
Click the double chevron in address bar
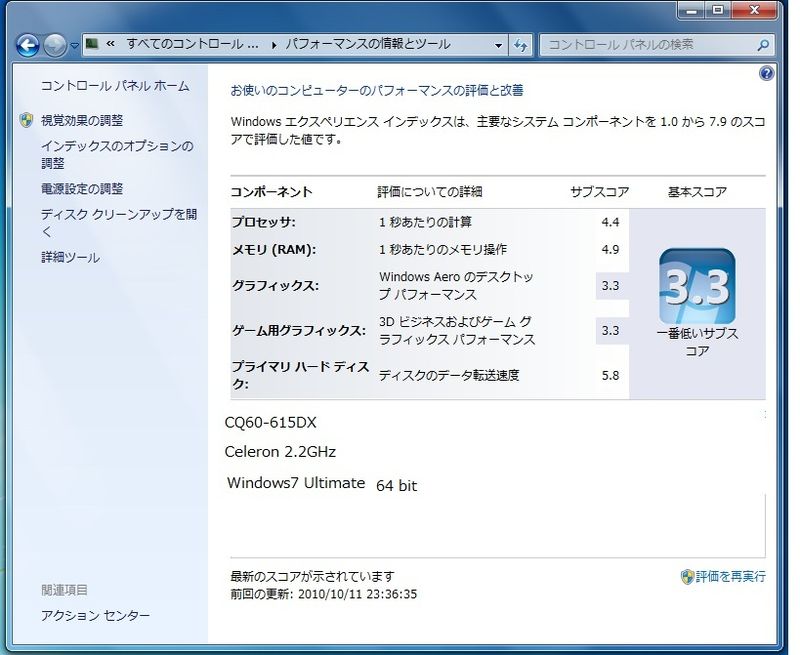[110, 44]
